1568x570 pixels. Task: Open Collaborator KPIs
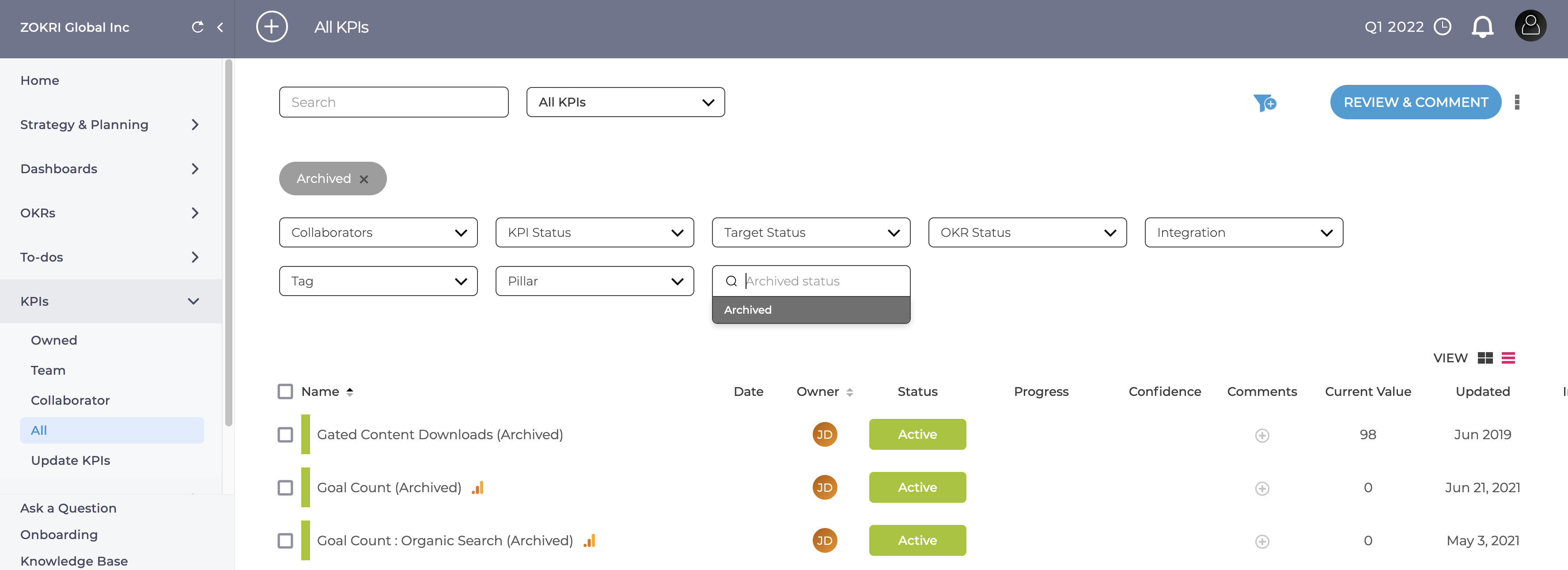[70, 400]
